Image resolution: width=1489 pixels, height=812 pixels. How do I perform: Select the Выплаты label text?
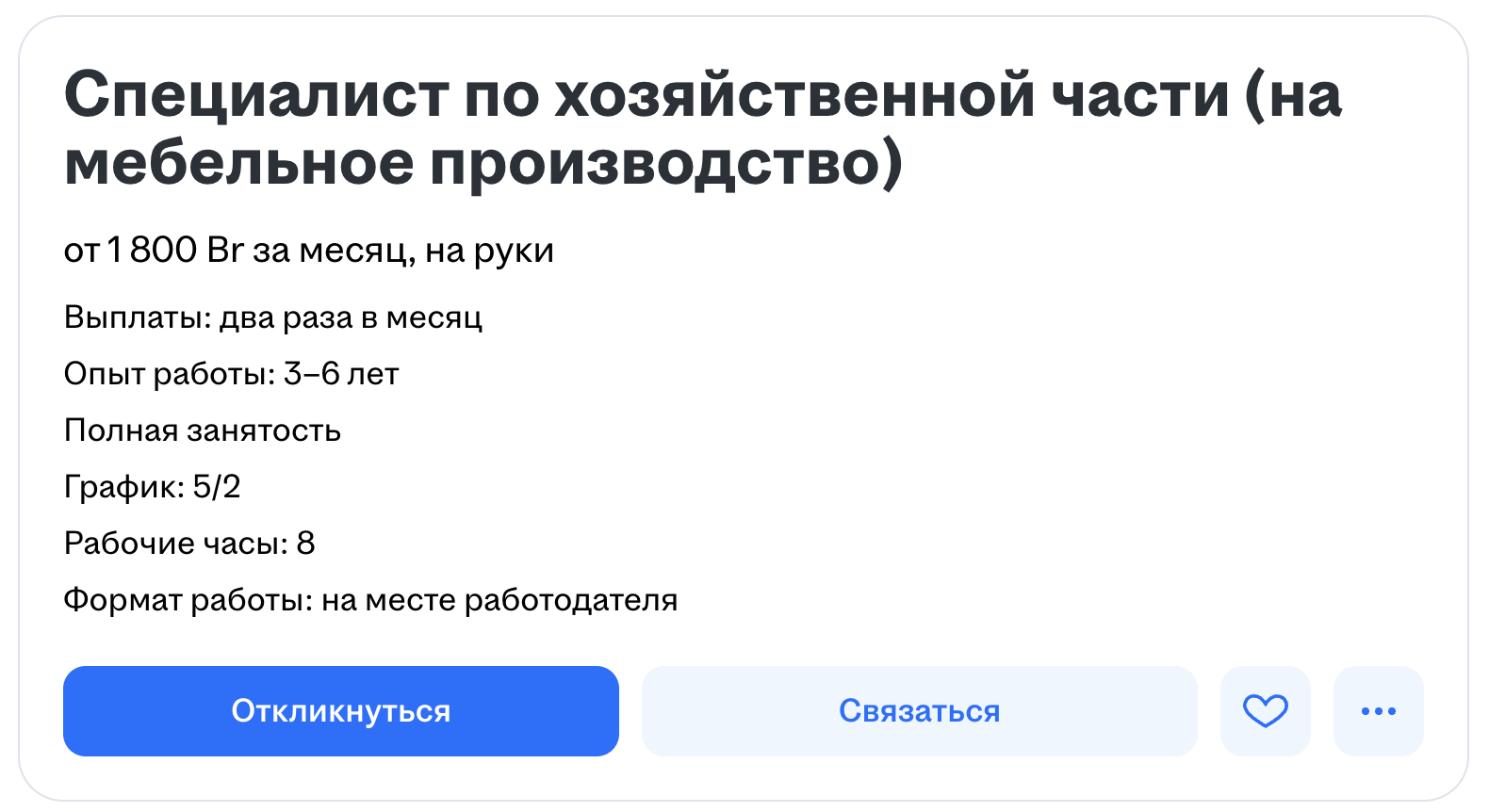pos(137,318)
